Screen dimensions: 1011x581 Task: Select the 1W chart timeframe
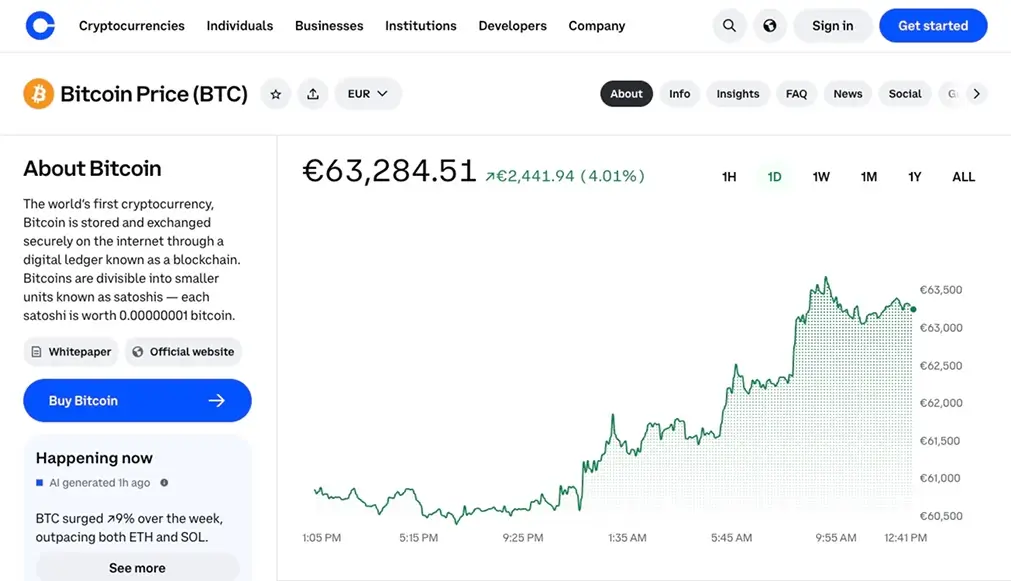[820, 176]
